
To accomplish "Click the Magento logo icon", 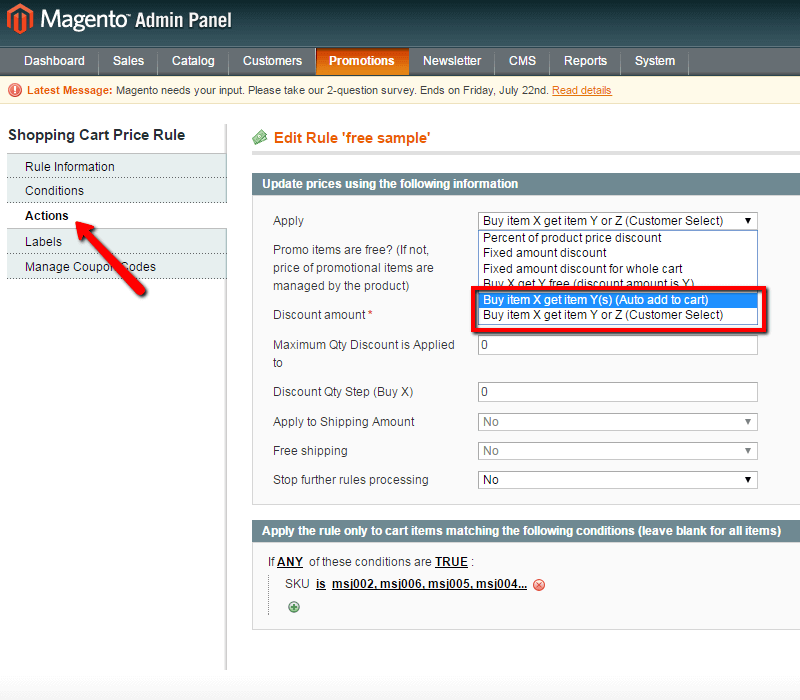I will (x=20, y=19).
